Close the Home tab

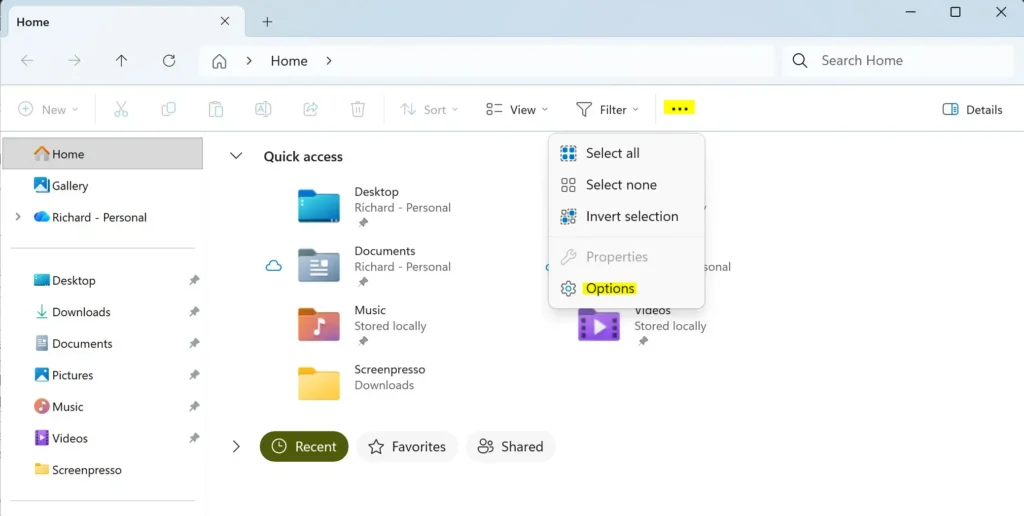[225, 21]
